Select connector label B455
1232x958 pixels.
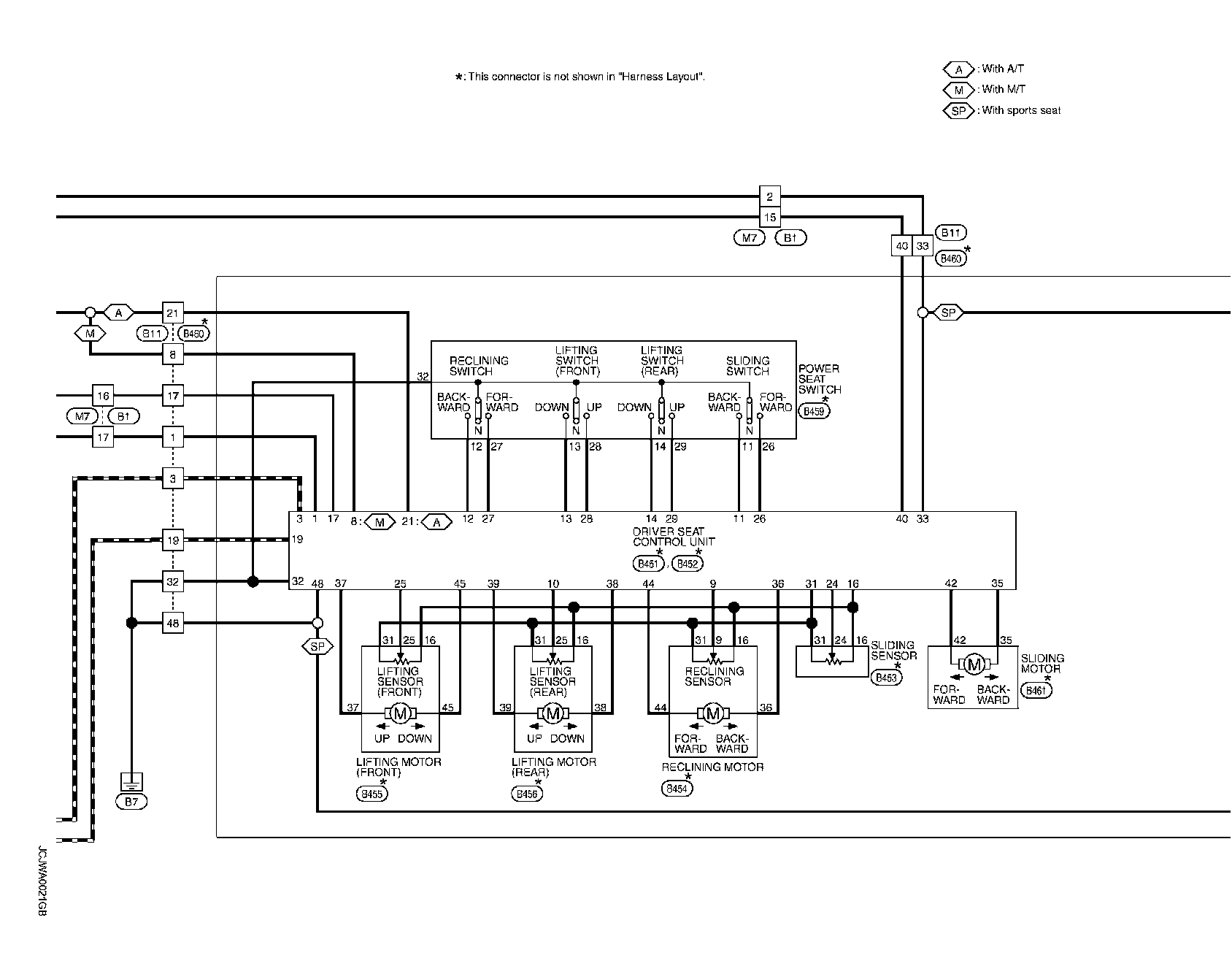point(371,794)
